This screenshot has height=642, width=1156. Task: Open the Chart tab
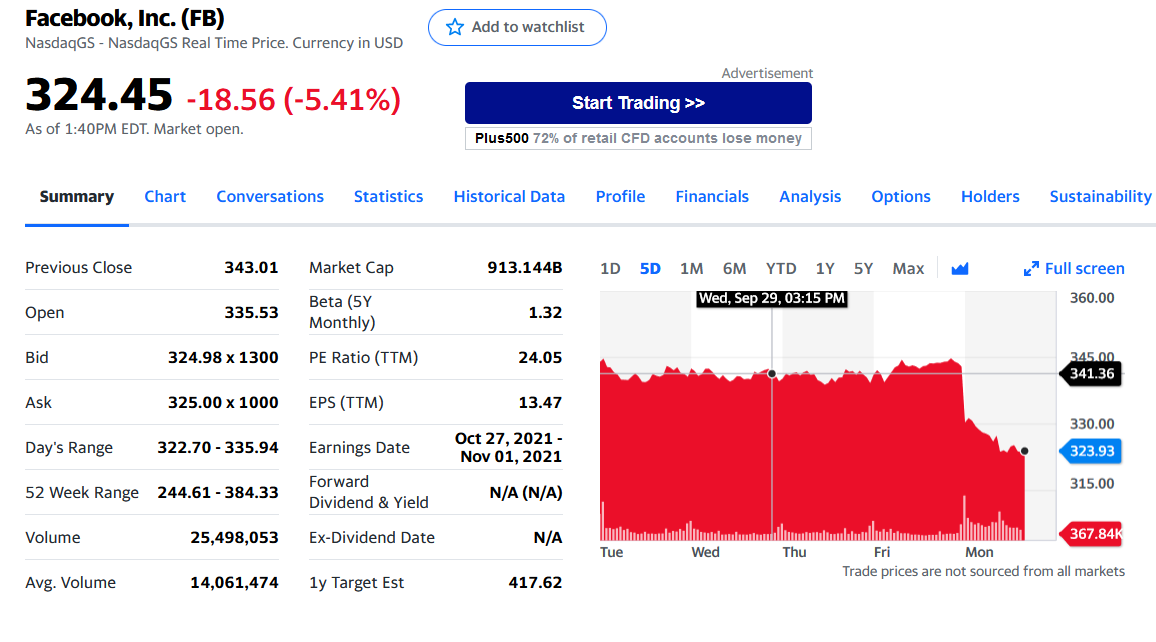click(165, 197)
